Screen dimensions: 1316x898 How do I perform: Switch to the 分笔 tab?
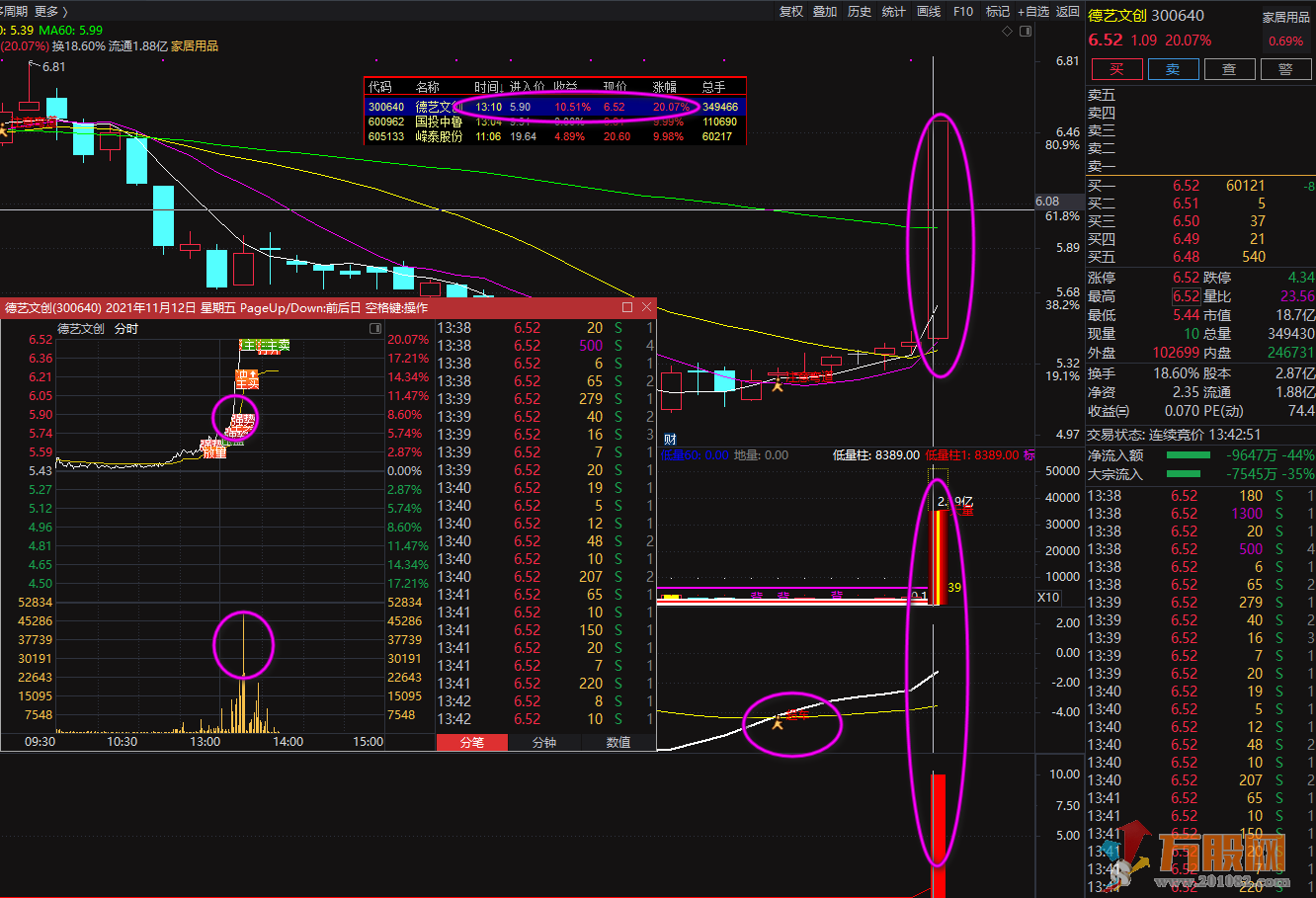[x=472, y=742]
